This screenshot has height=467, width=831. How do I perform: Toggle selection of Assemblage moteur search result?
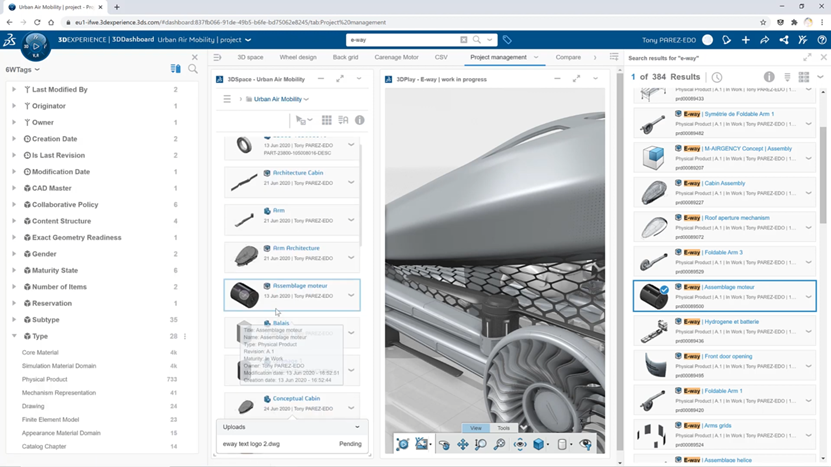pos(664,289)
